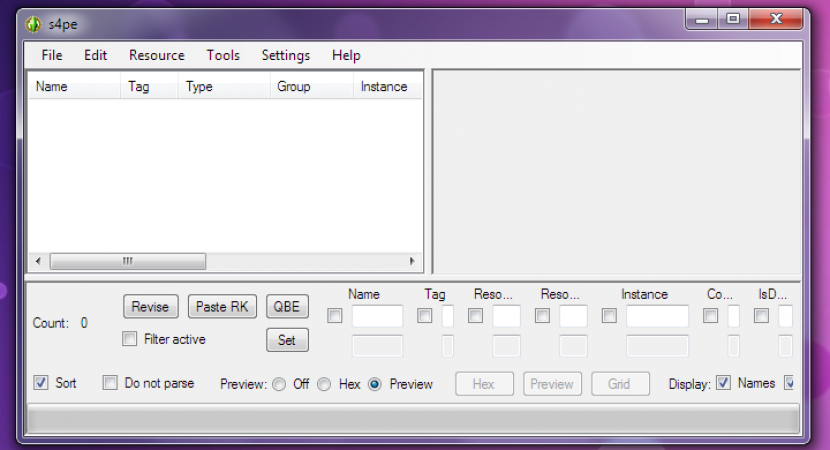Image resolution: width=830 pixels, height=450 pixels.
Task: Open the File menu
Action: pos(52,56)
